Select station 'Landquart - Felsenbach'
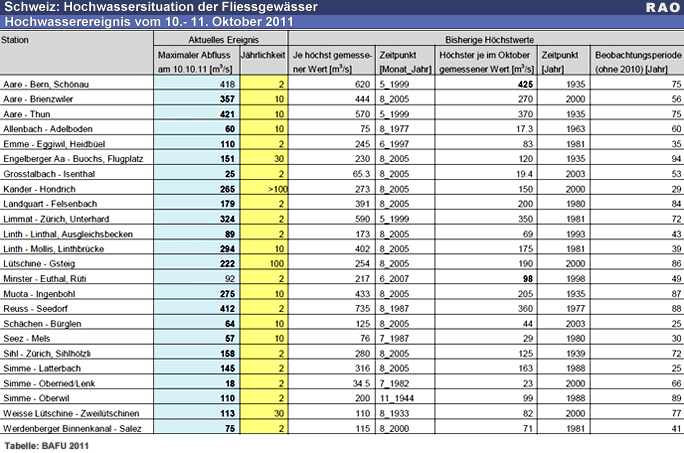The height and width of the screenshot is (453, 684). tap(50, 204)
